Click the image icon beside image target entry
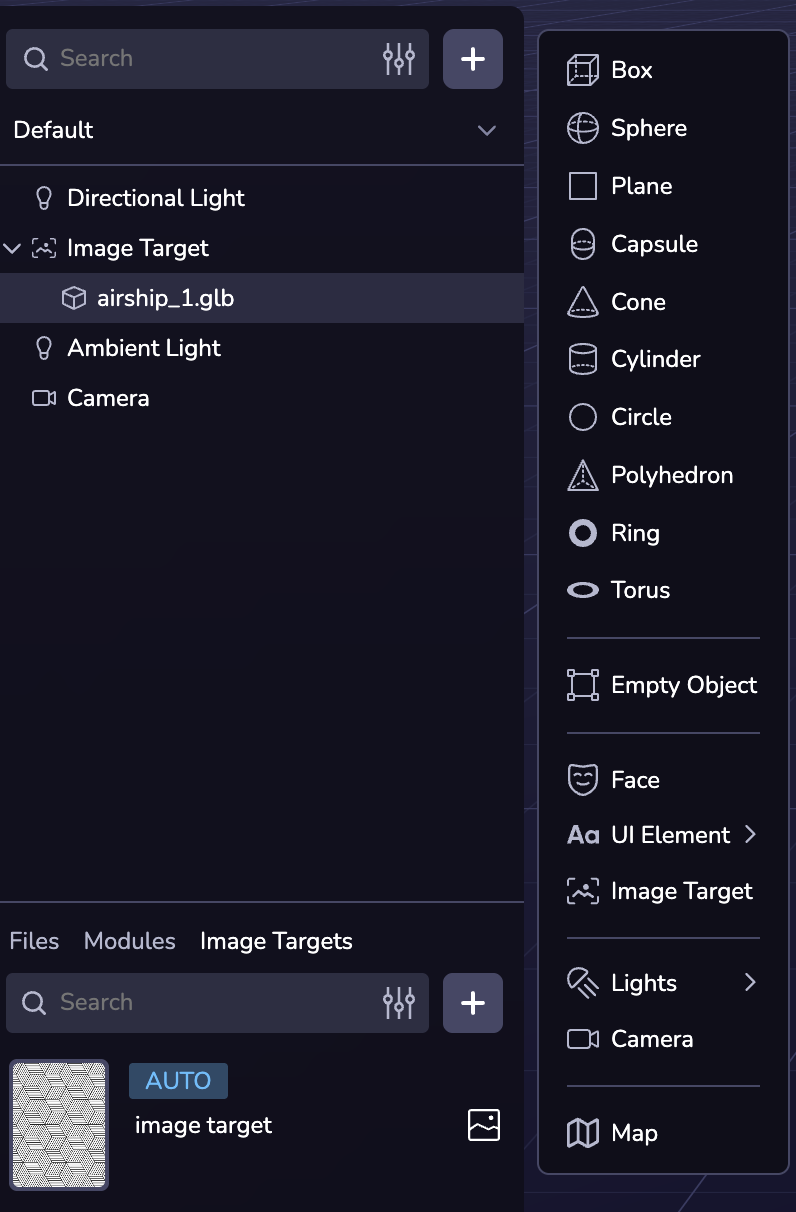 [x=484, y=1125]
